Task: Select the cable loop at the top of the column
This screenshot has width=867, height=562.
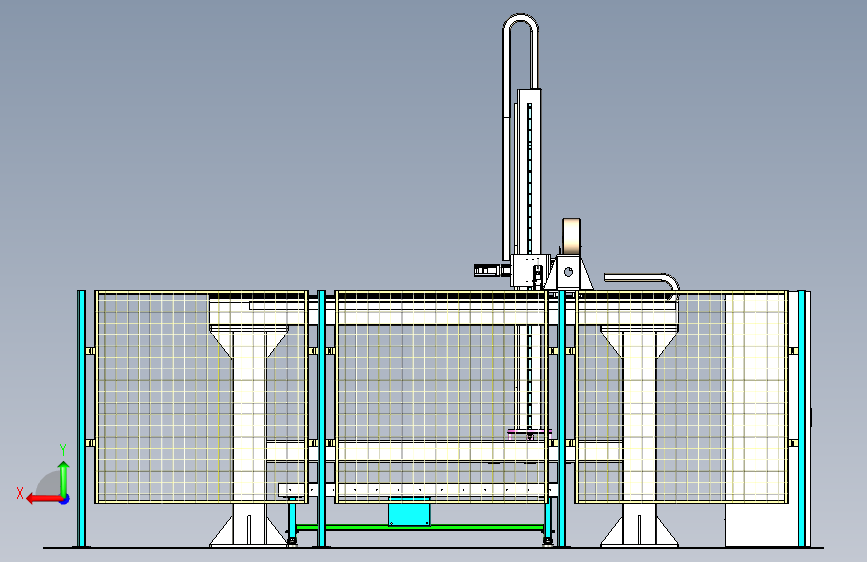Action: [520, 53]
